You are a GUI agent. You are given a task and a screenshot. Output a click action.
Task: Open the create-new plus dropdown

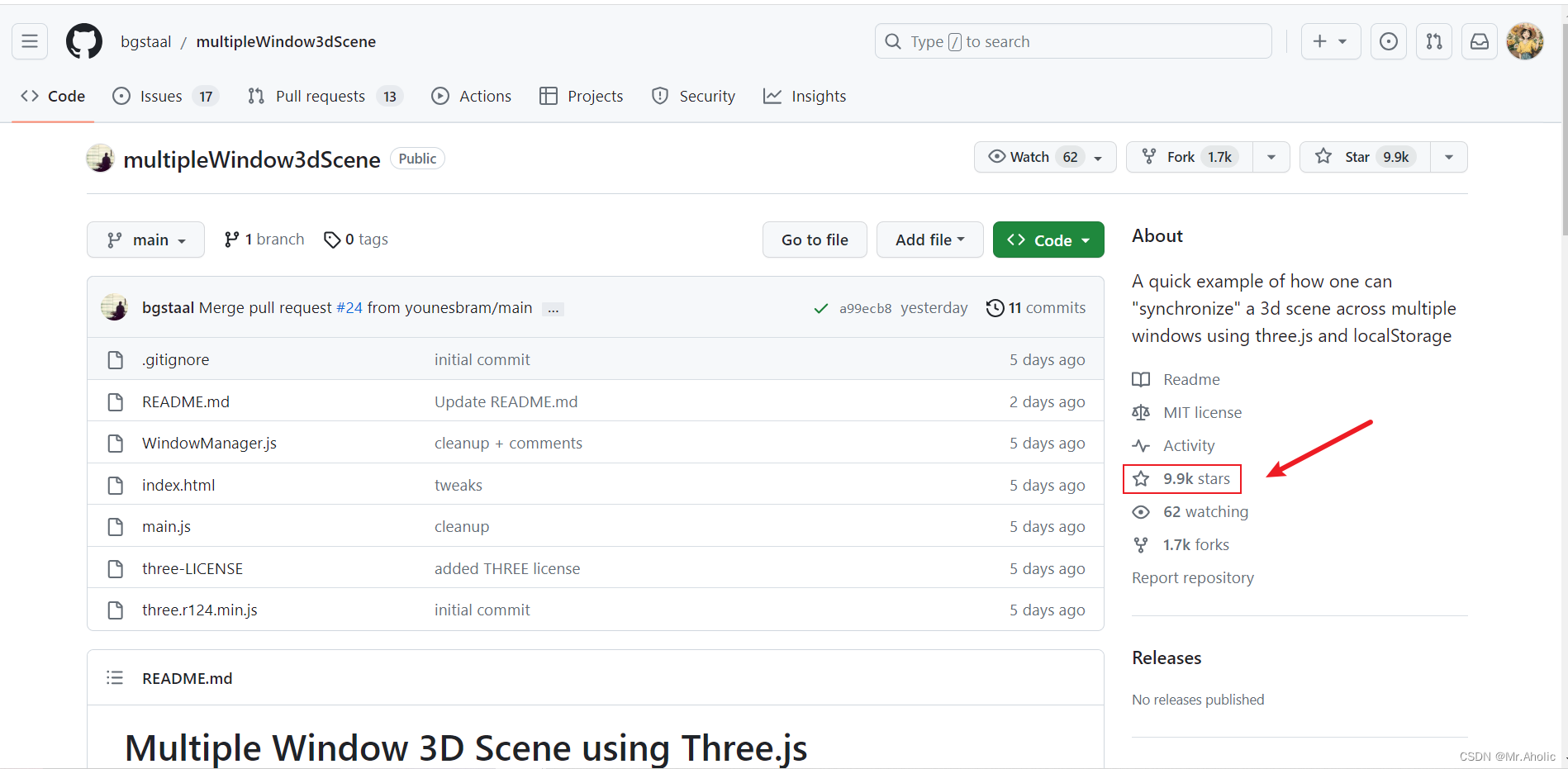tap(1330, 41)
